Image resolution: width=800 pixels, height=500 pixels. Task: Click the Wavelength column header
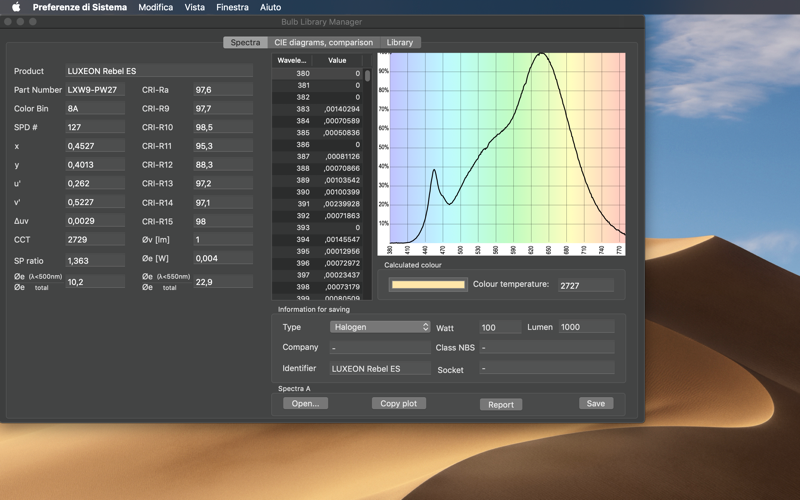pos(292,60)
